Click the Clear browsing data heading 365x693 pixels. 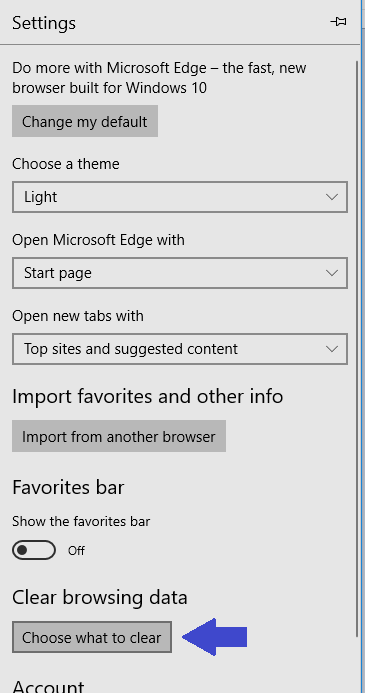coord(100,598)
